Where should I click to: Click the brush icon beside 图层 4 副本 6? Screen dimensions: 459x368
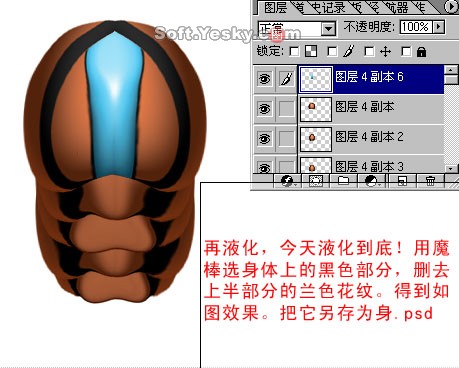click(287, 79)
